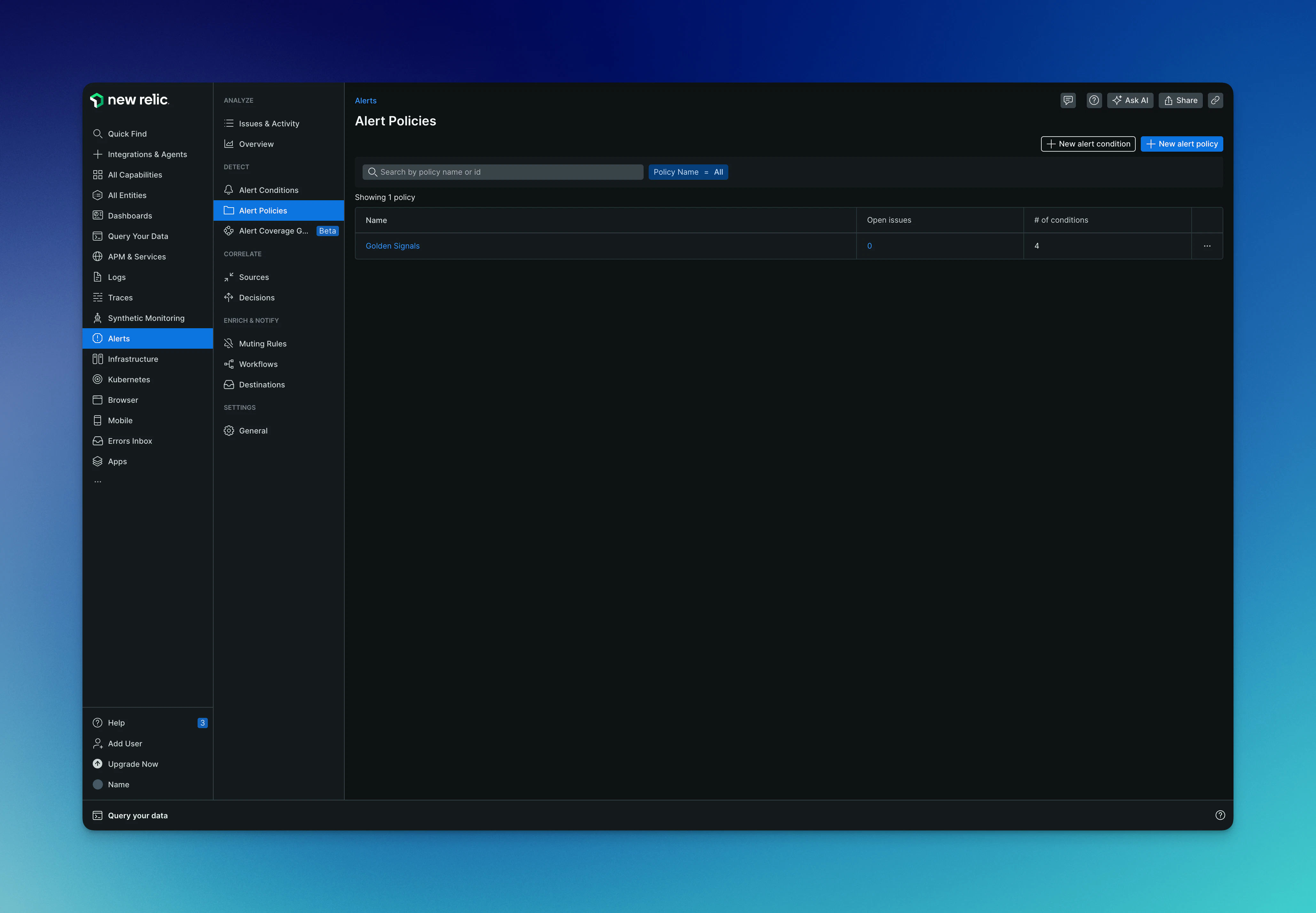The image size is (1316, 913).
Task: Open Alerts Overview page
Action: (278, 144)
